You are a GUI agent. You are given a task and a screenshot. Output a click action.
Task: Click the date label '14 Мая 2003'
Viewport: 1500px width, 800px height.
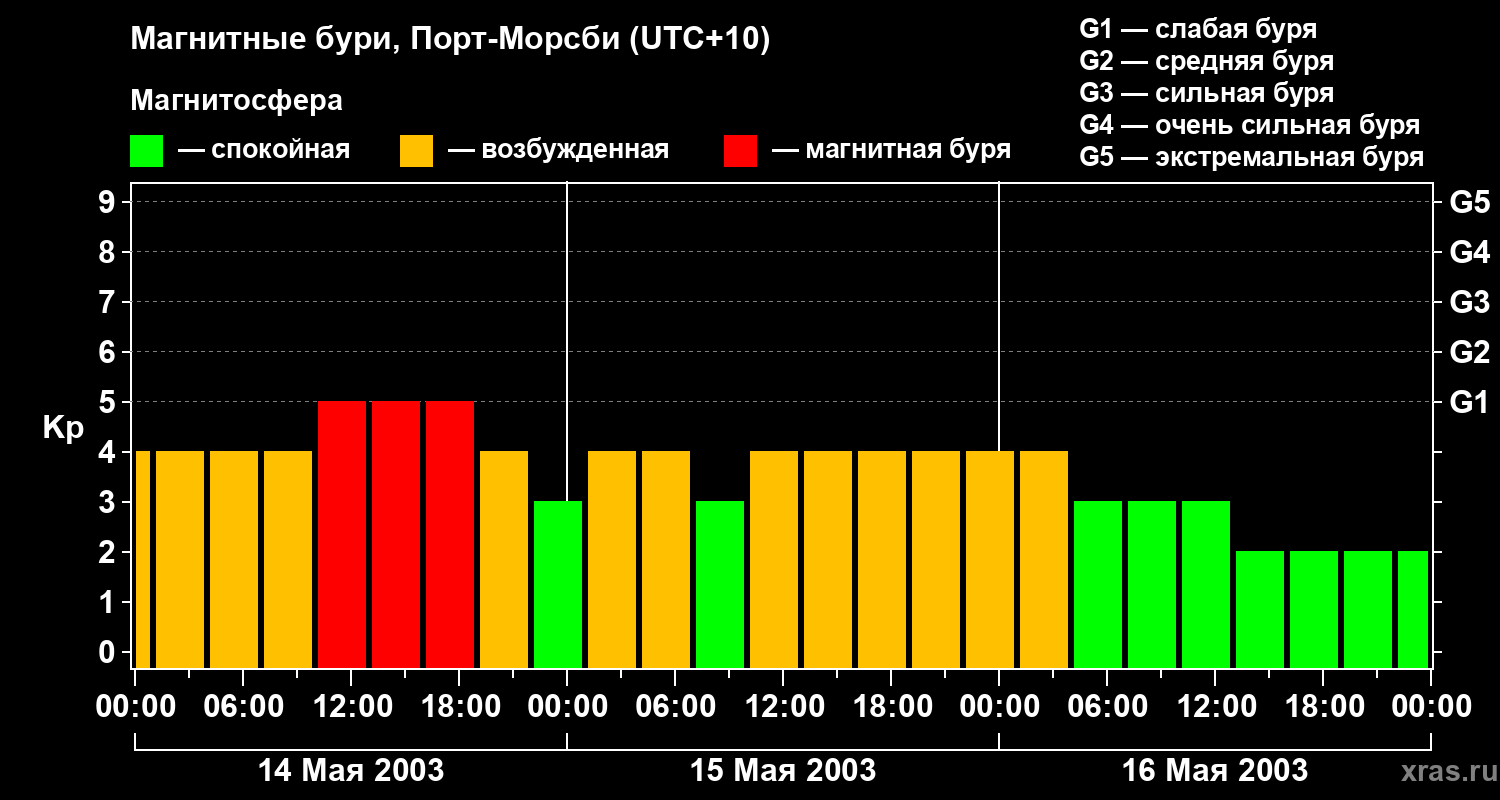[x=351, y=770]
